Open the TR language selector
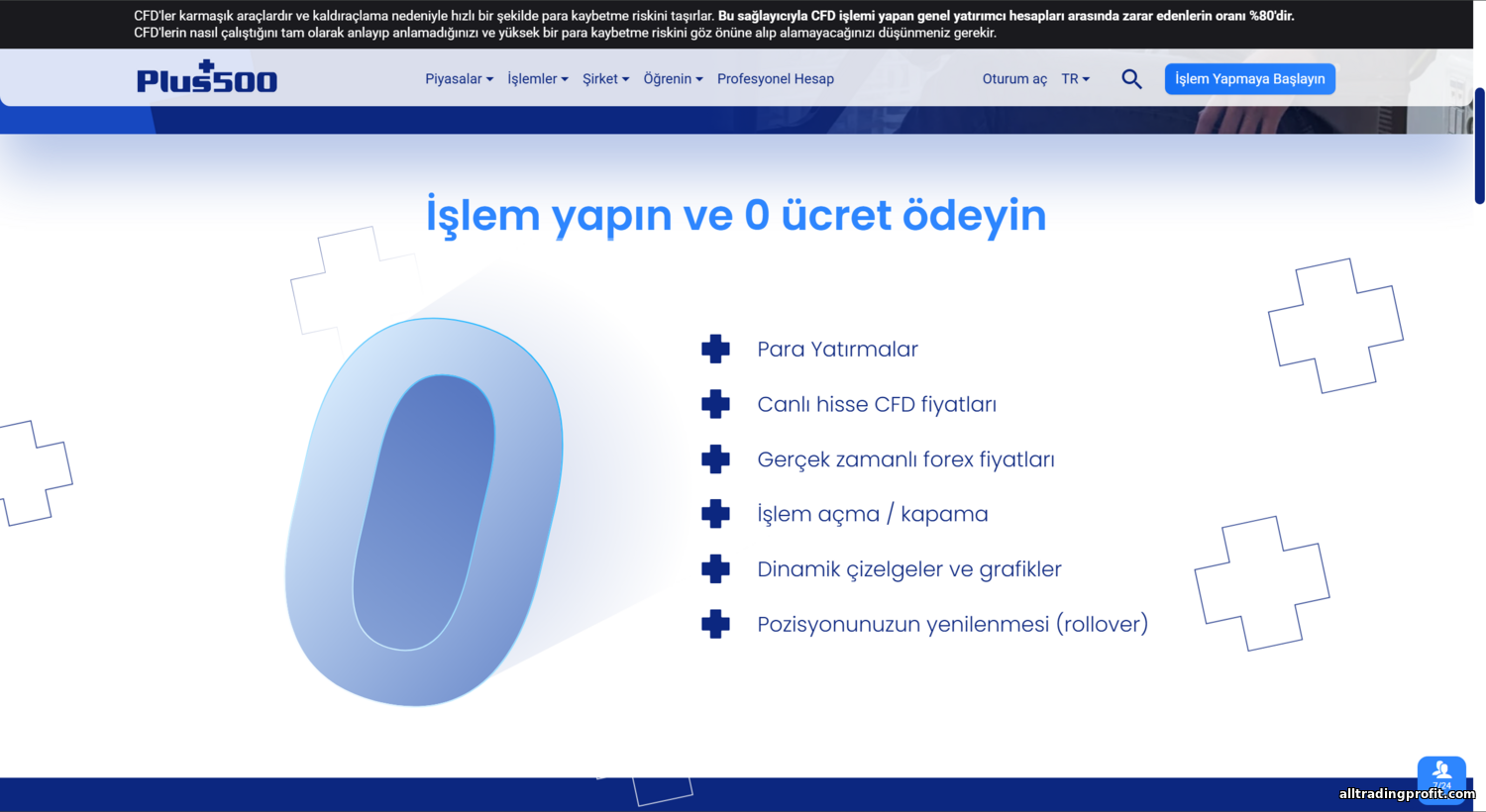The width and height of the screenshot is (1486, 812). tap(1075, 79)
